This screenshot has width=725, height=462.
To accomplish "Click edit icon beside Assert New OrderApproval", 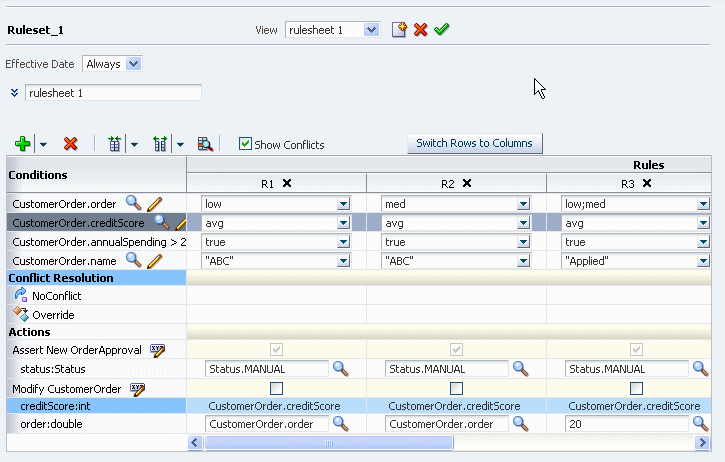I will point(158,350).
